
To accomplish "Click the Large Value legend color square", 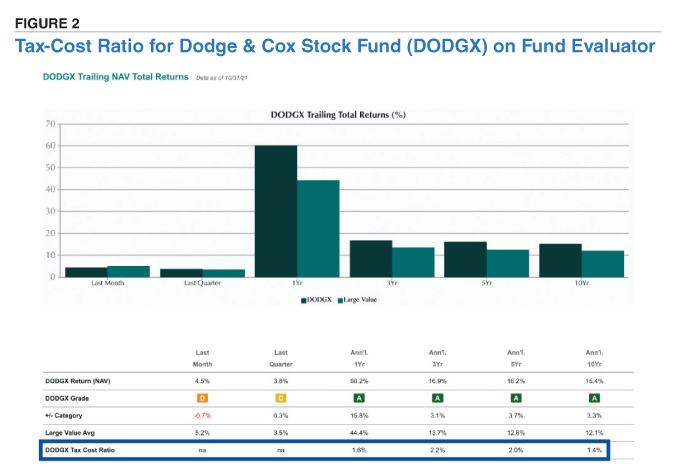I will click(340, 300).
